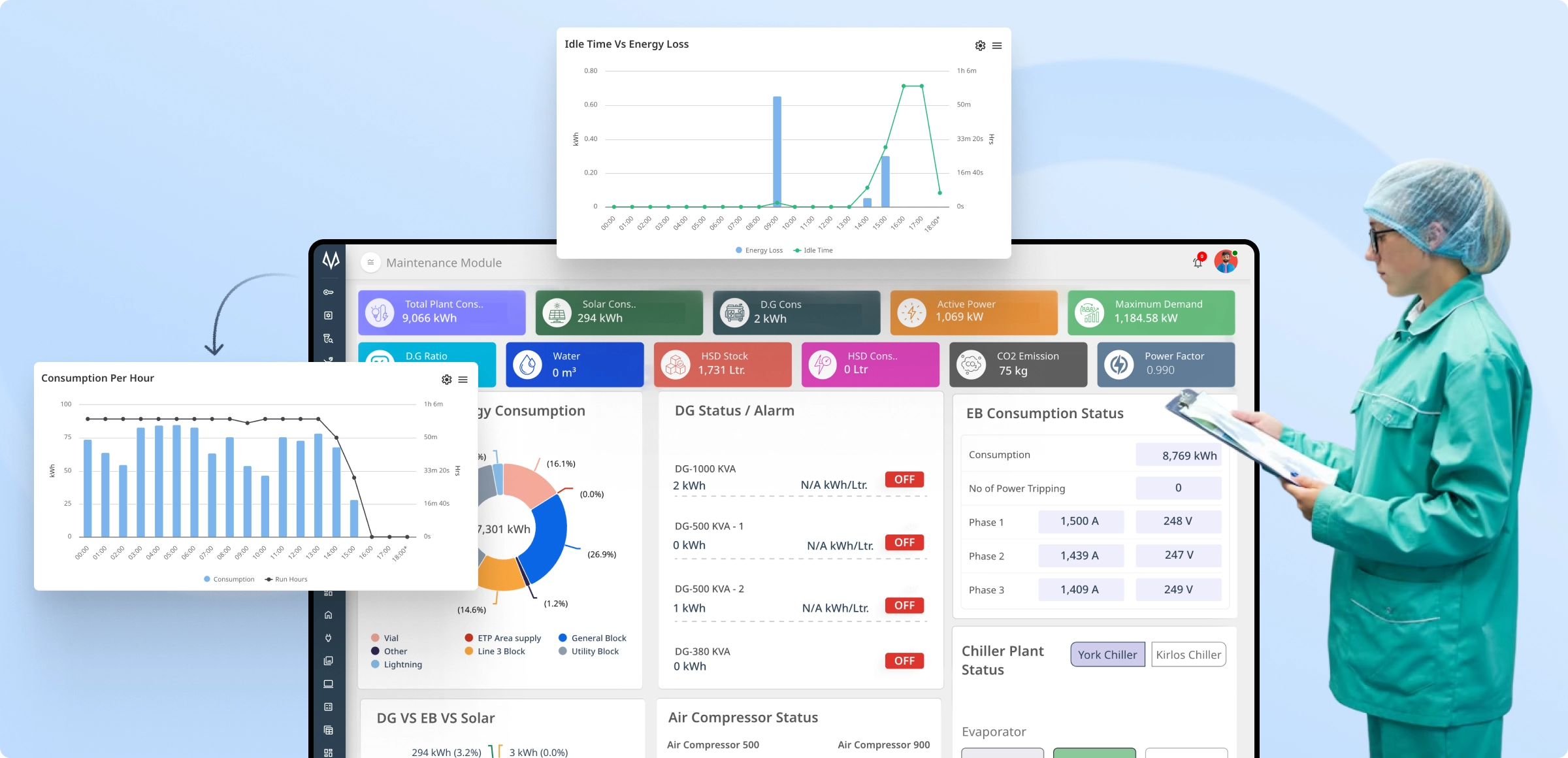Open settings gear on Consumption Per Hour chart

point(446,380)
